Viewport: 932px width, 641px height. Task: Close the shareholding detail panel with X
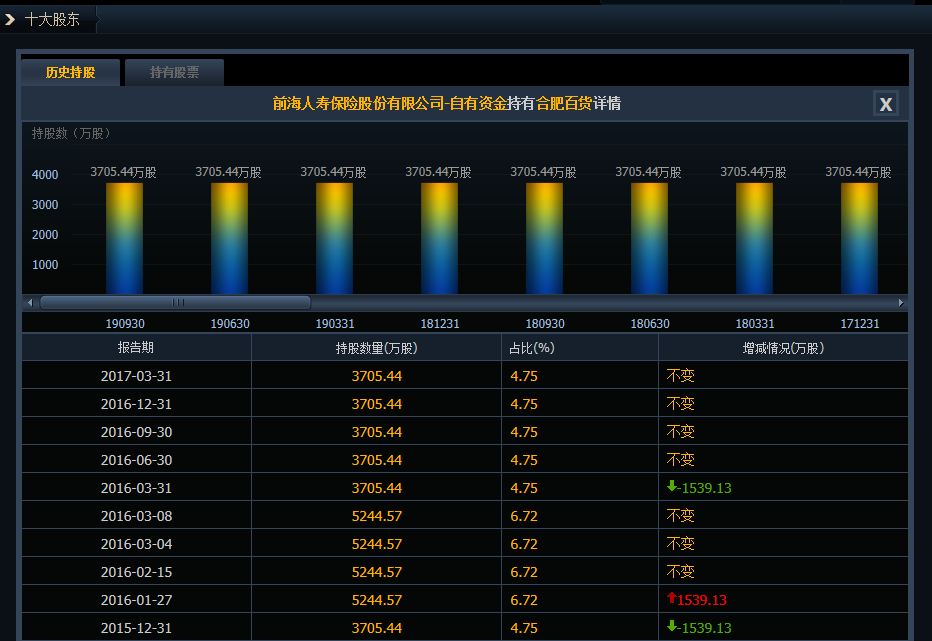click(885, 104)
